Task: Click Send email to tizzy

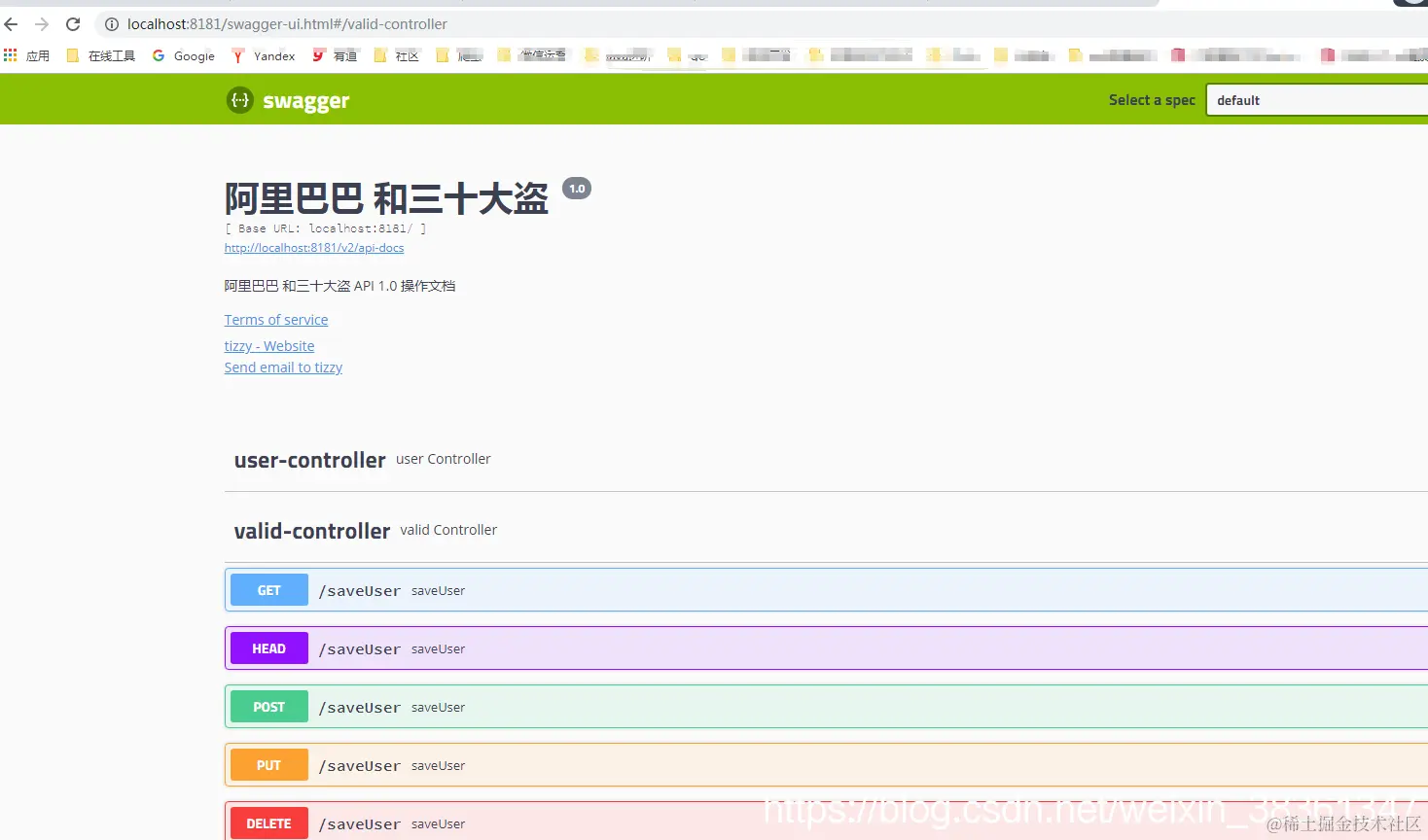Action: point(283,367)
